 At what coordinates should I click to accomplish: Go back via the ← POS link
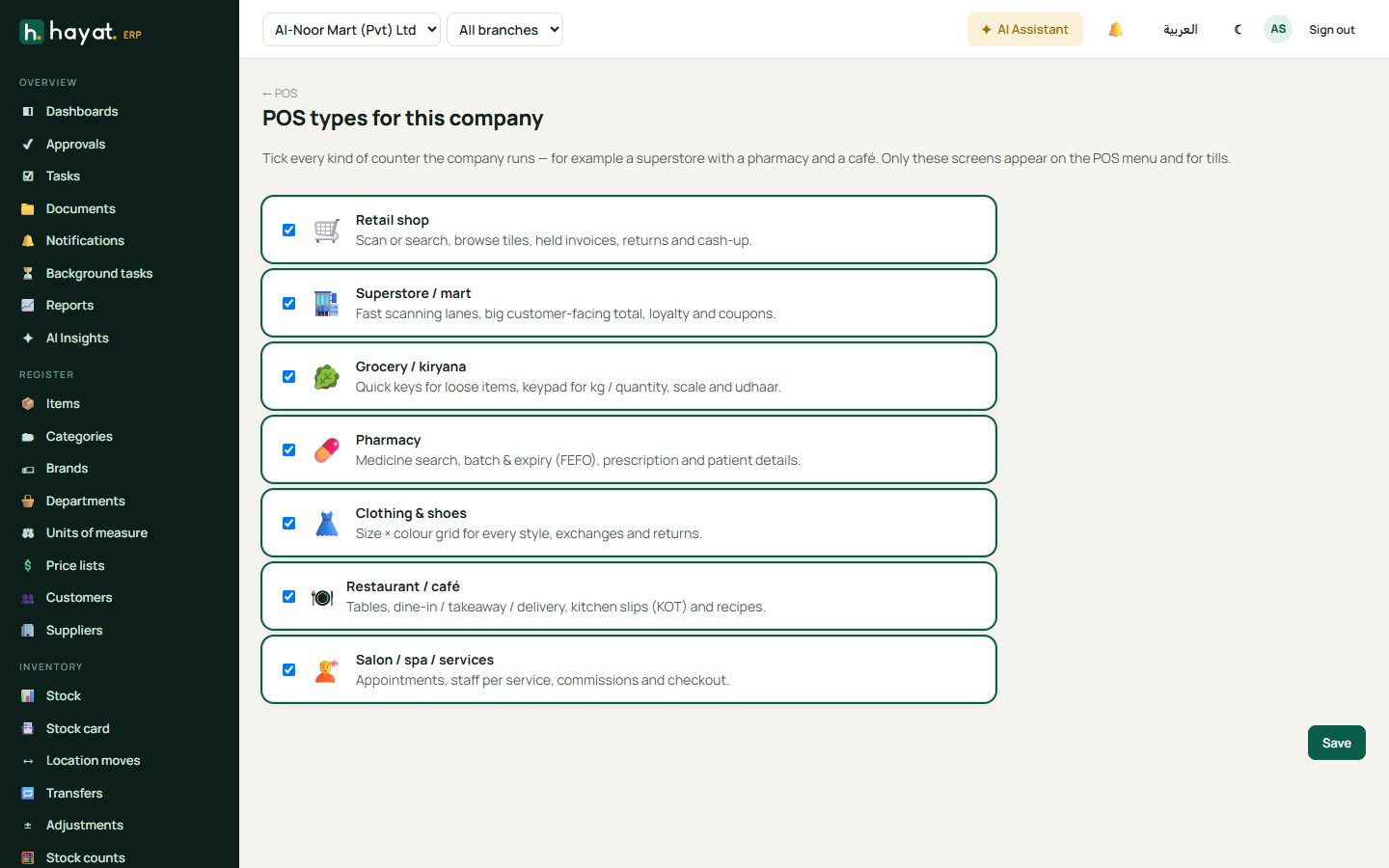tap(280, 94)
